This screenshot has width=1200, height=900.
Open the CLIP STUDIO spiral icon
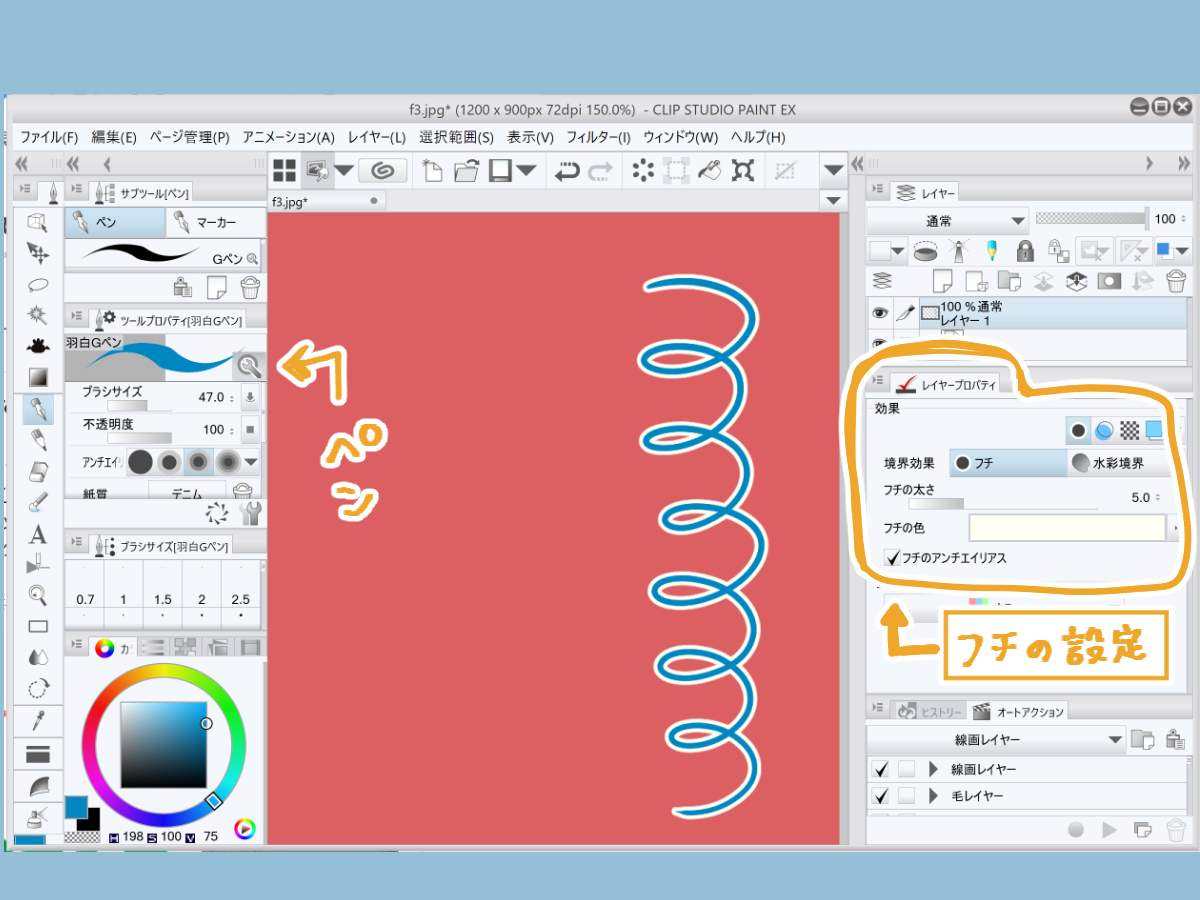382,171
